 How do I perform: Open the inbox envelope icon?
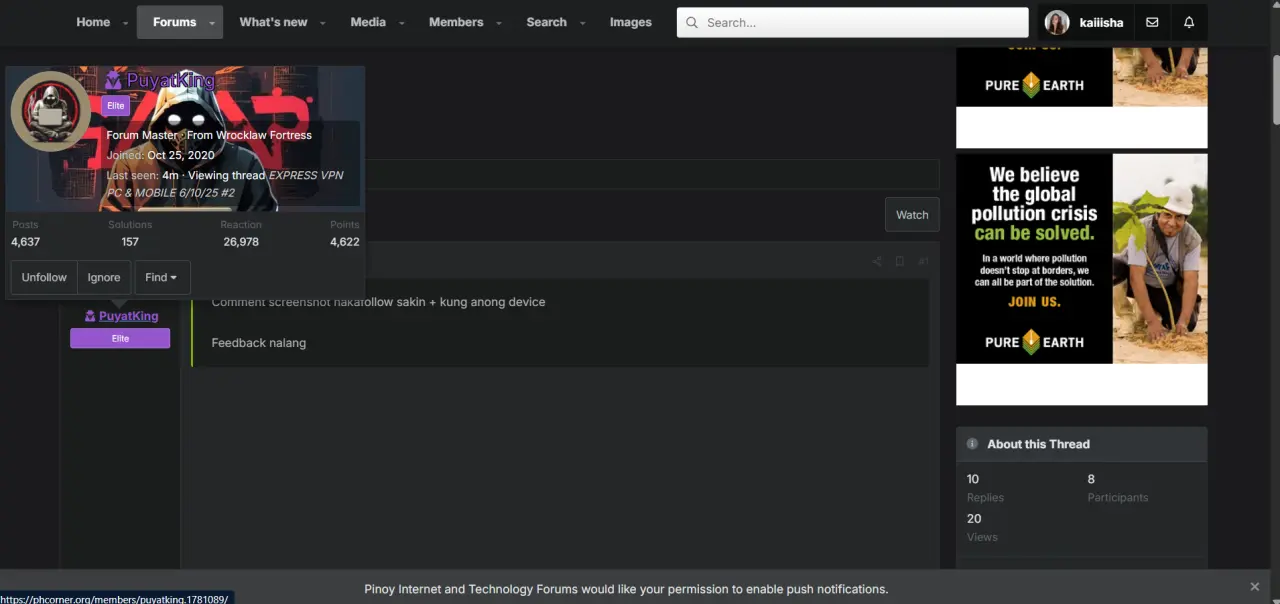[x=1152, y=22]
